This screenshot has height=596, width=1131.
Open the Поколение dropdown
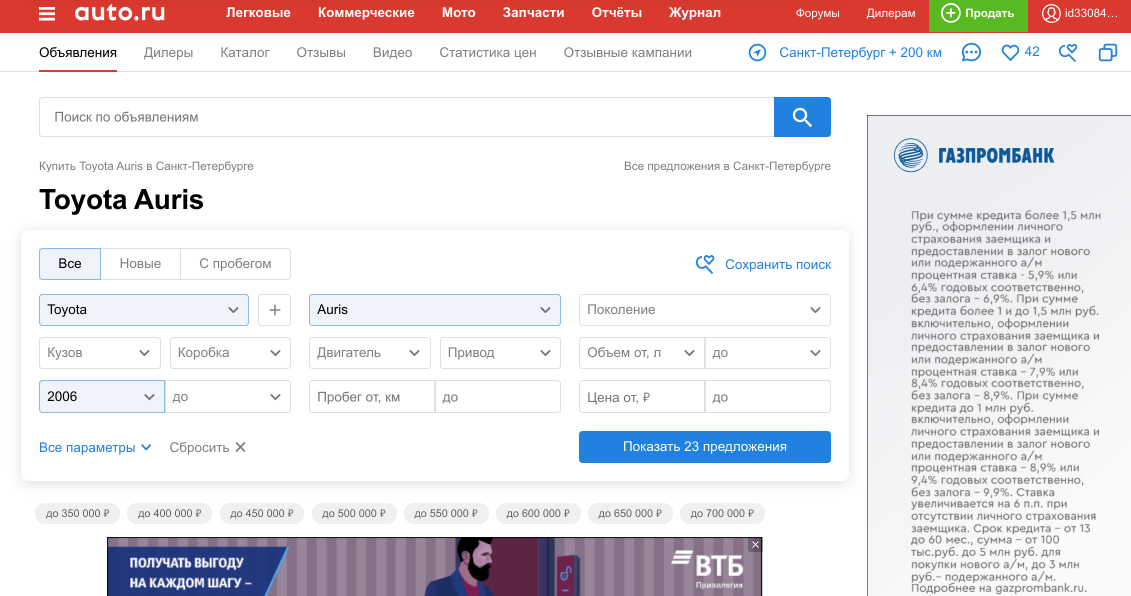click(705, 310)
